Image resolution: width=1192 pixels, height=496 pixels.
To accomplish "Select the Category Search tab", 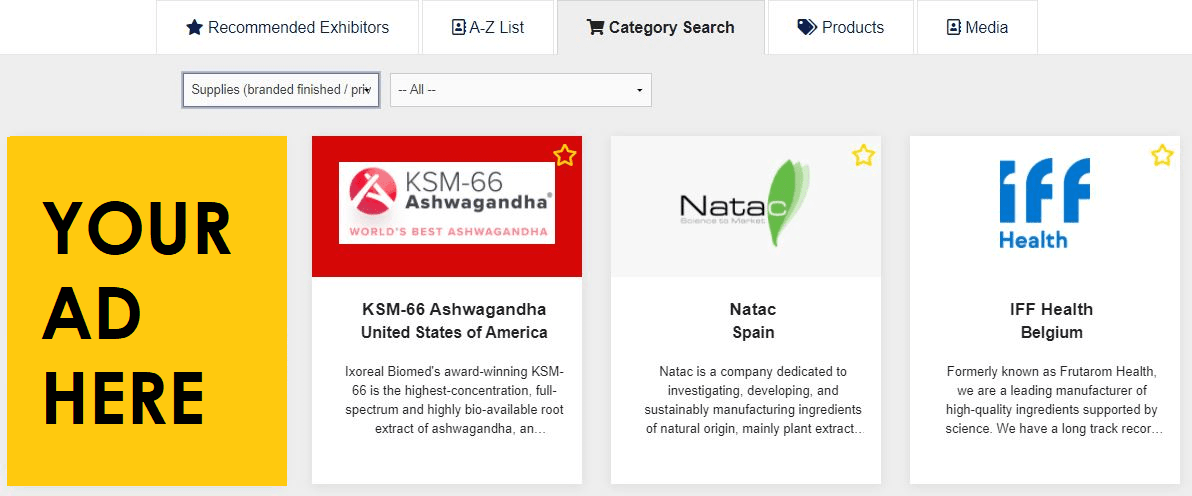I will tap(661, 27).
